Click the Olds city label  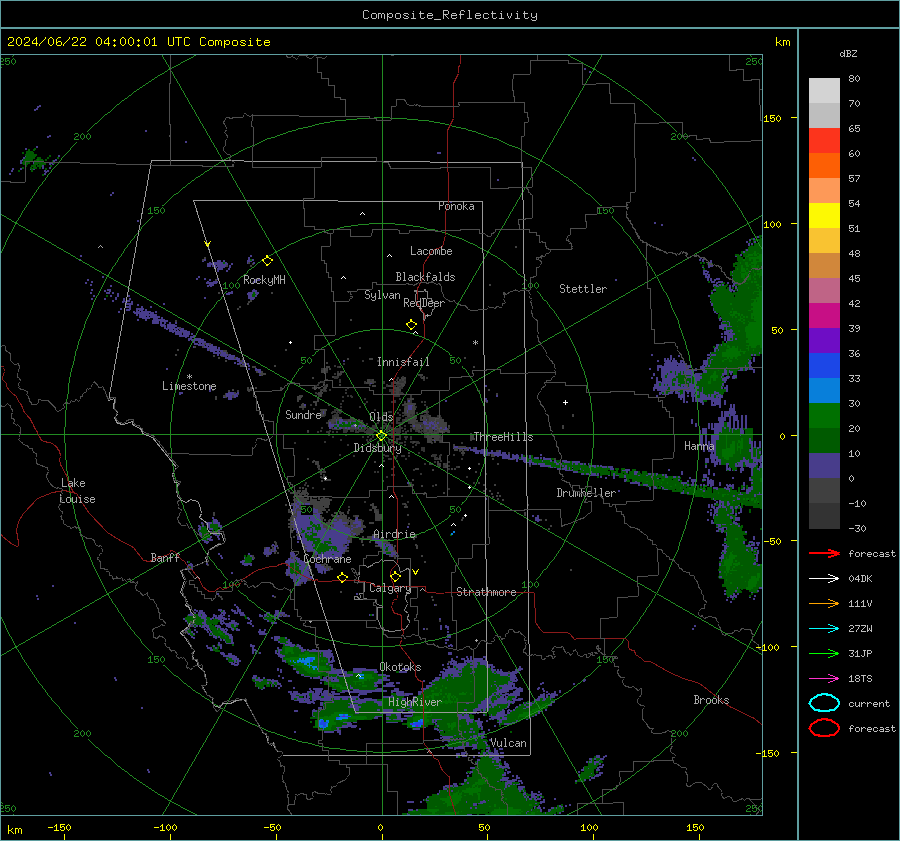tap(381, 416)
